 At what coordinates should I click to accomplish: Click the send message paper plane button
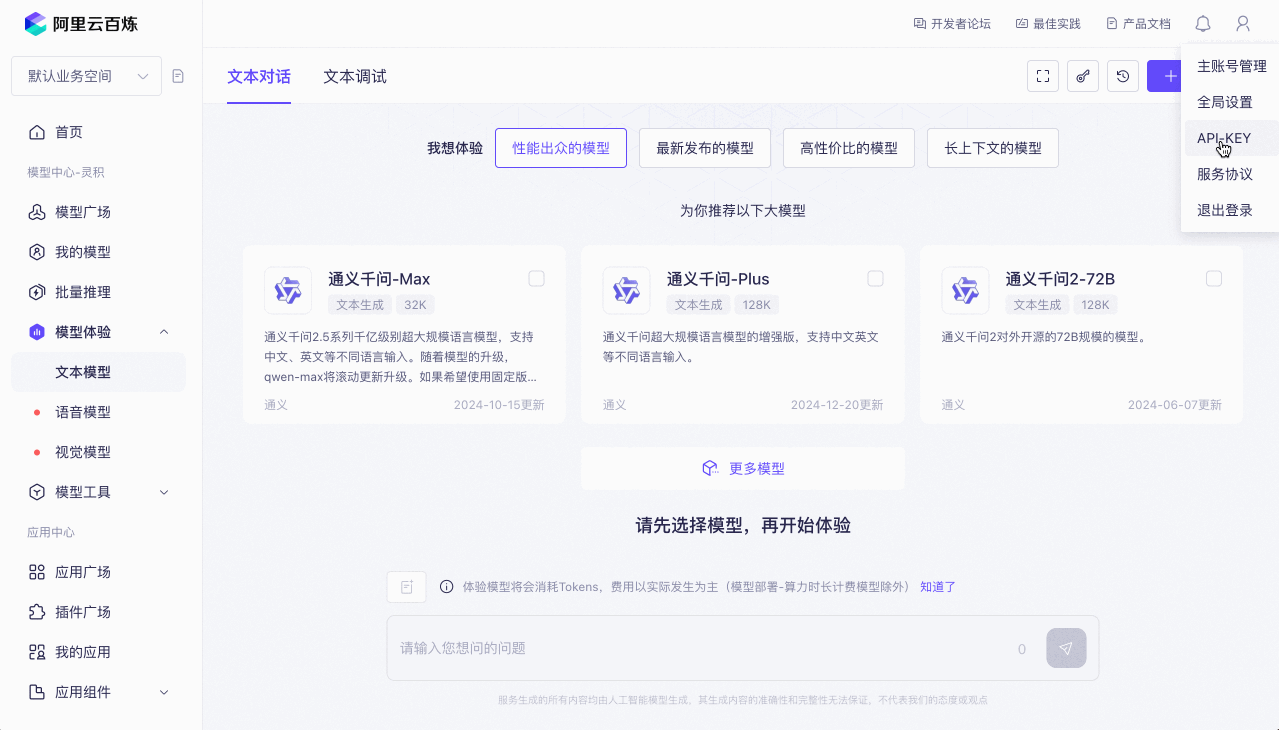(1066, 648)
